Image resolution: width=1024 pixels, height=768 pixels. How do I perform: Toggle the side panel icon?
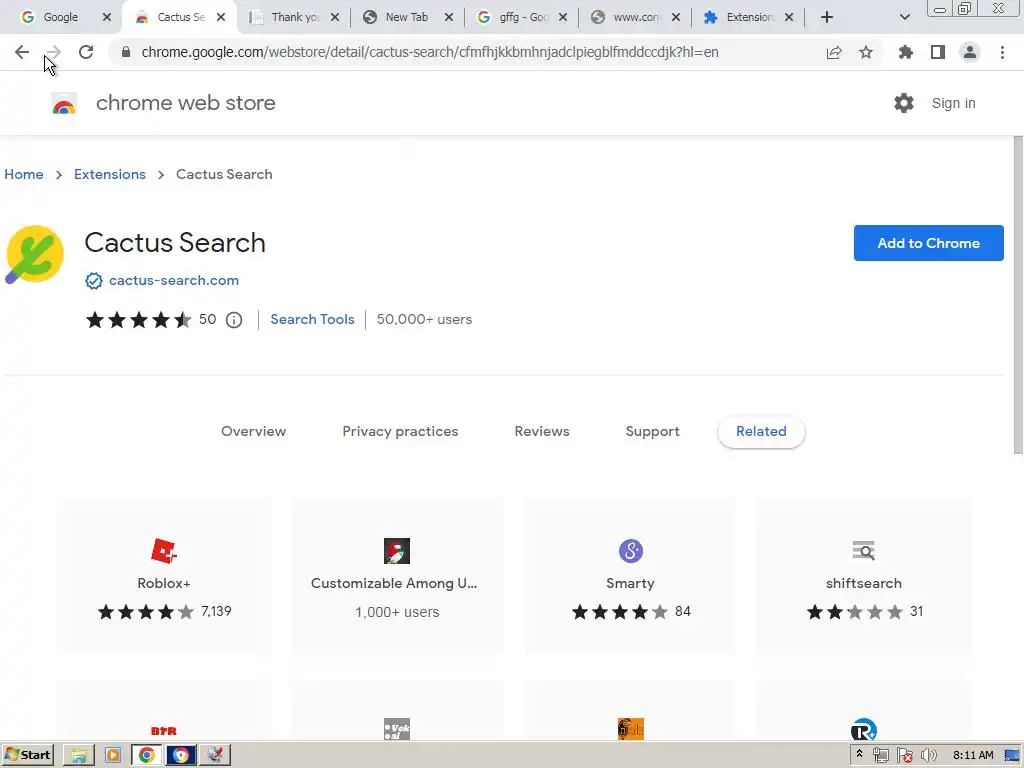coord(938,52)
